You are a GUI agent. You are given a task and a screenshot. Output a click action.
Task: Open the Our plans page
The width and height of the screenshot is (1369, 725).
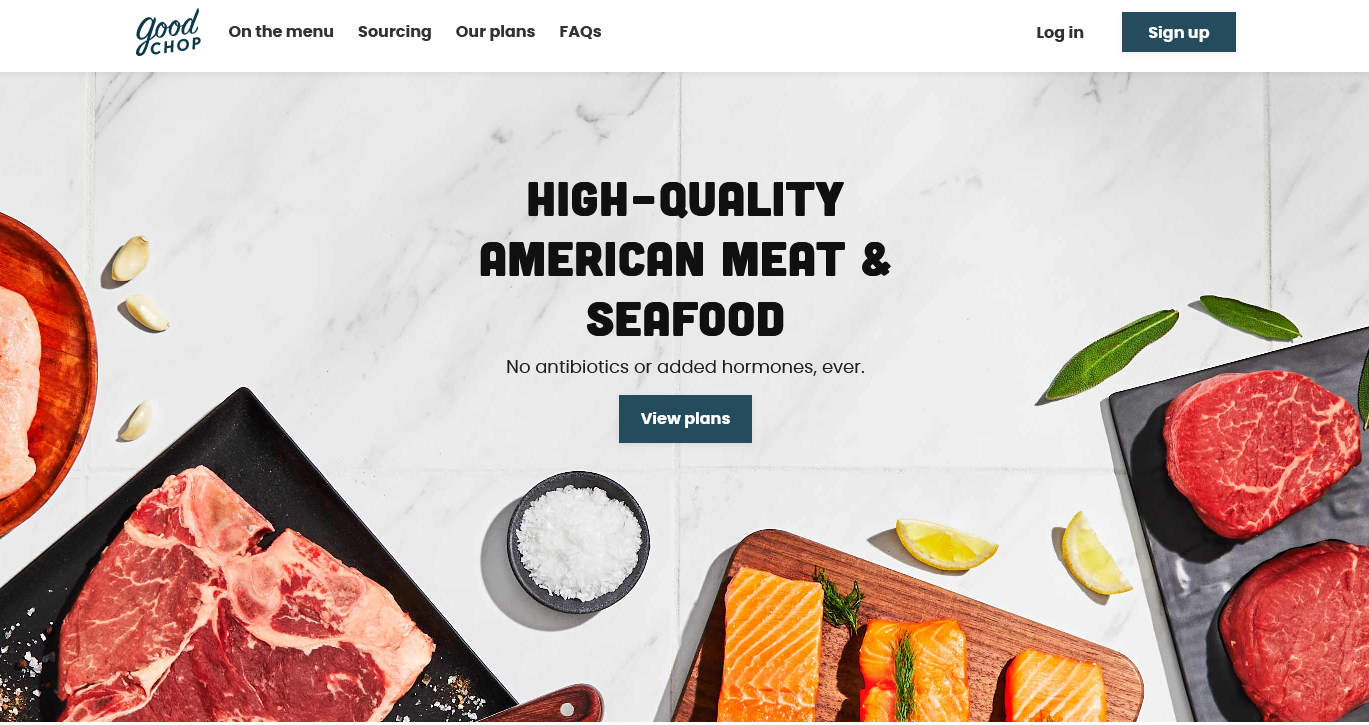coord(495,32)
